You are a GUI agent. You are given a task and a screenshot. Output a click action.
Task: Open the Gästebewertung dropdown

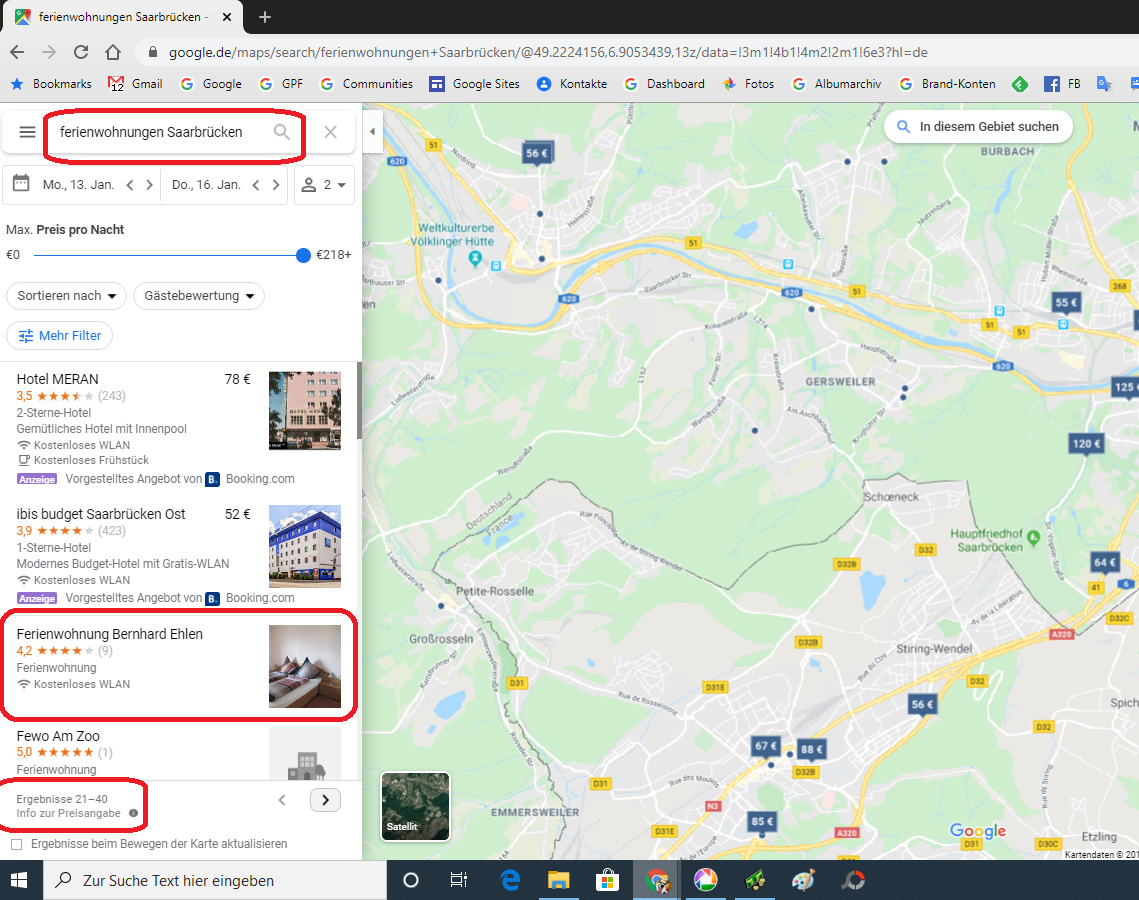coord(199,296)
